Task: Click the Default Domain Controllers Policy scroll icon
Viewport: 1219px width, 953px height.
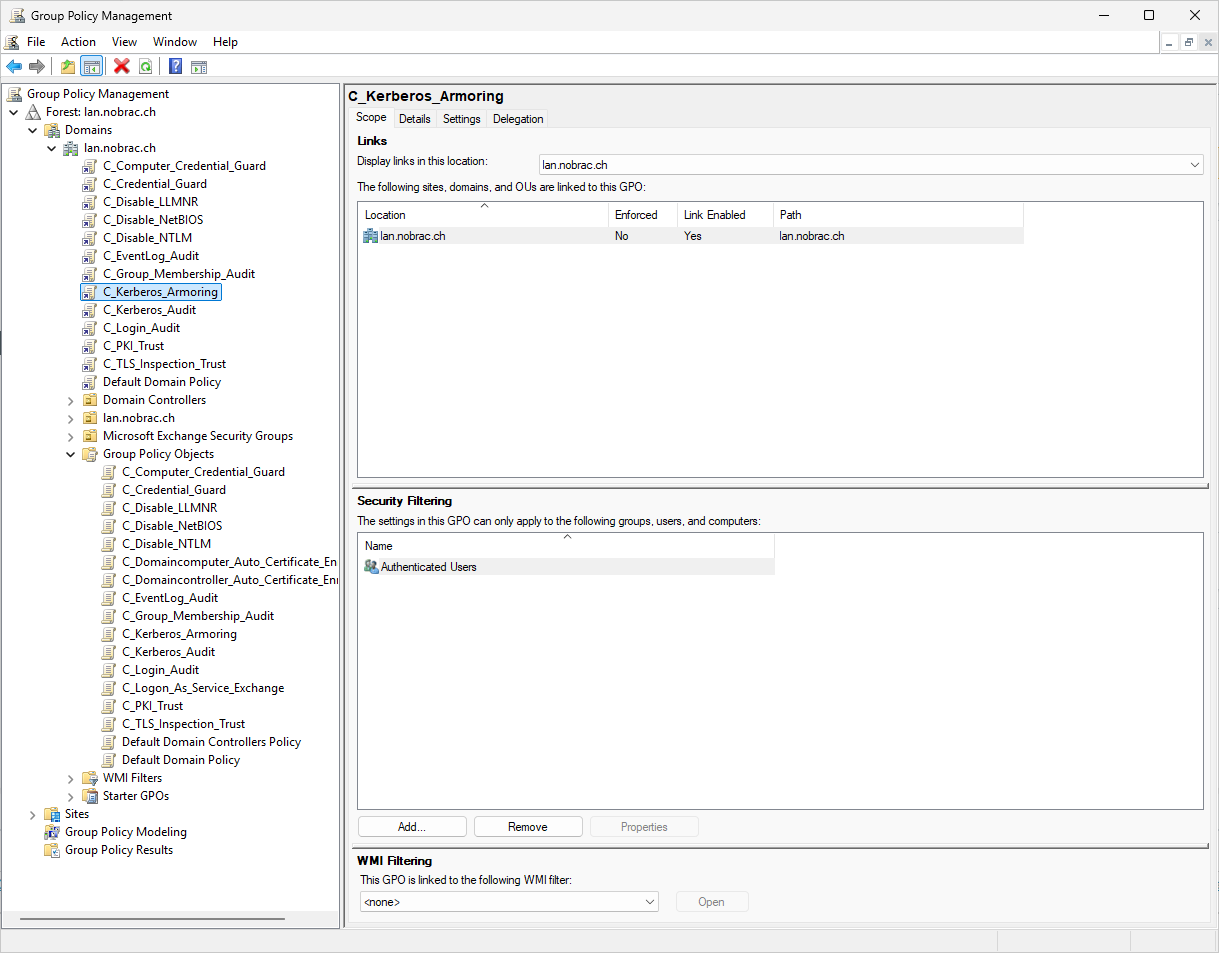Action: tap(110, 742)
